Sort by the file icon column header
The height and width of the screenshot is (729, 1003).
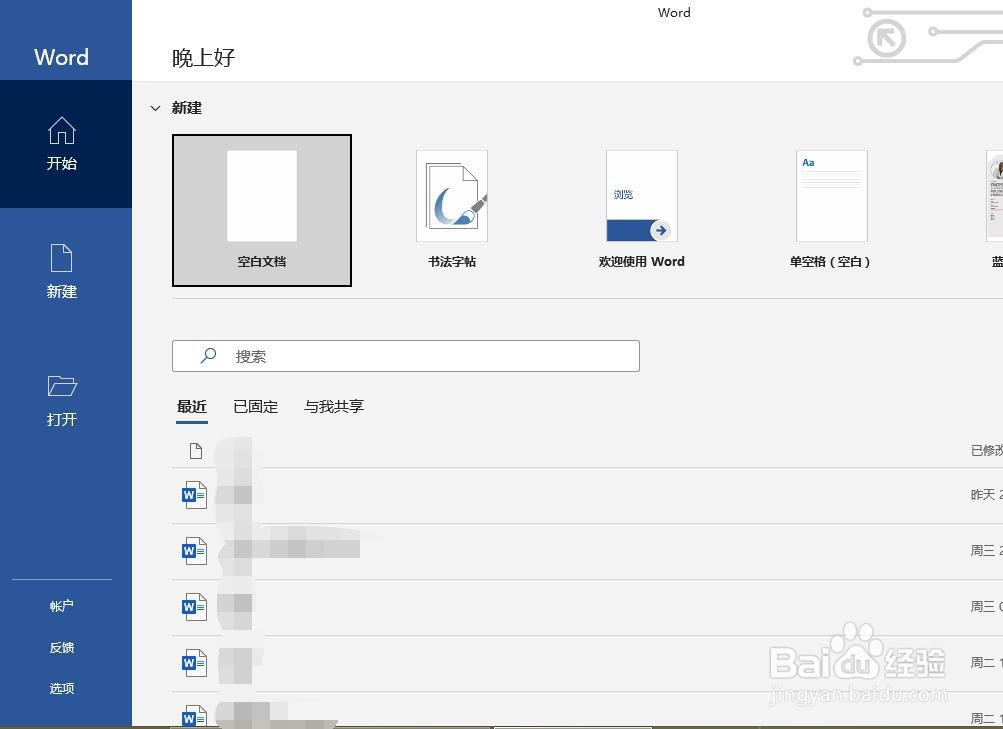[196, 451]
